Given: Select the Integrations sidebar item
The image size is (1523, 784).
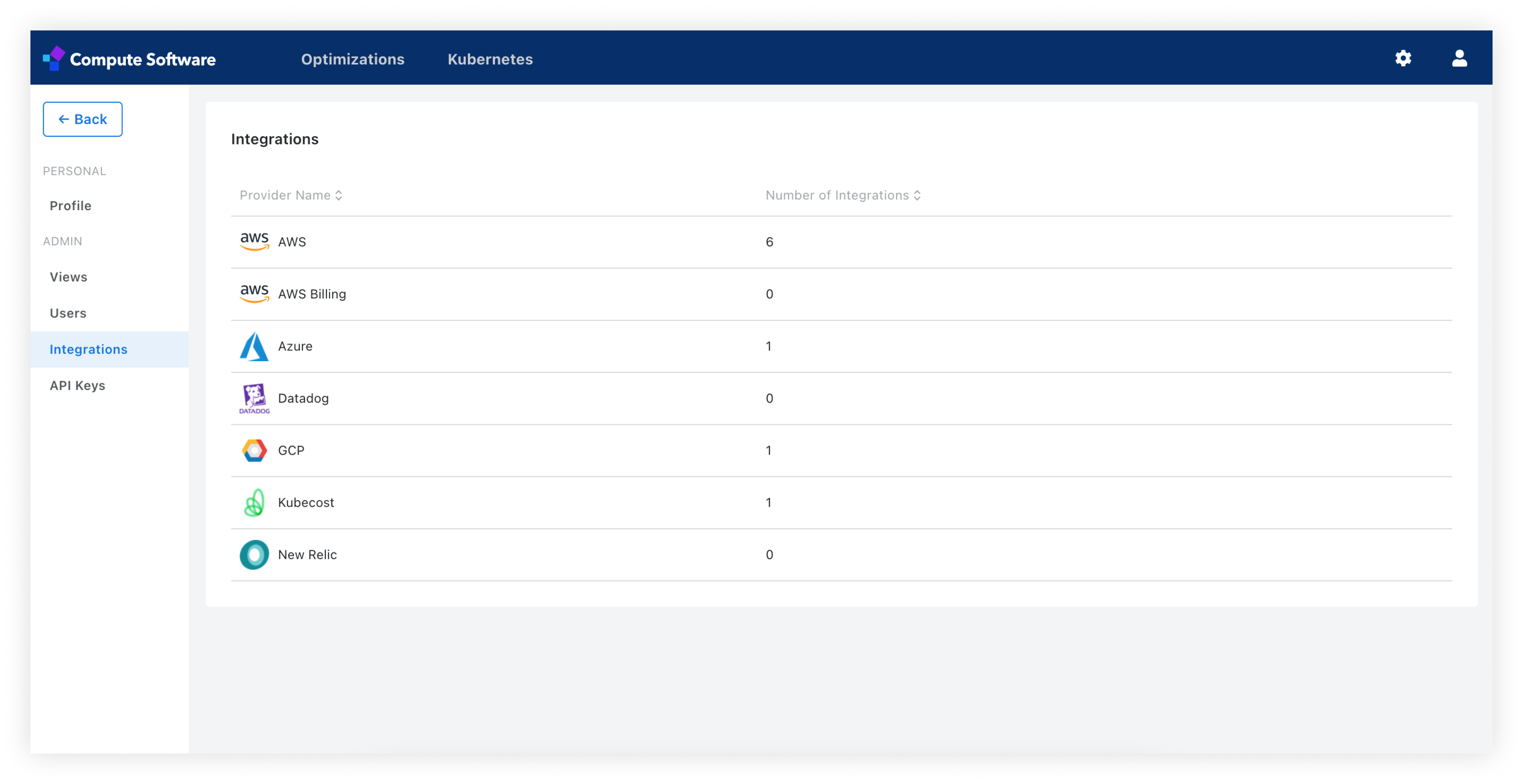Looking at the screenshot, I should 110,349.
